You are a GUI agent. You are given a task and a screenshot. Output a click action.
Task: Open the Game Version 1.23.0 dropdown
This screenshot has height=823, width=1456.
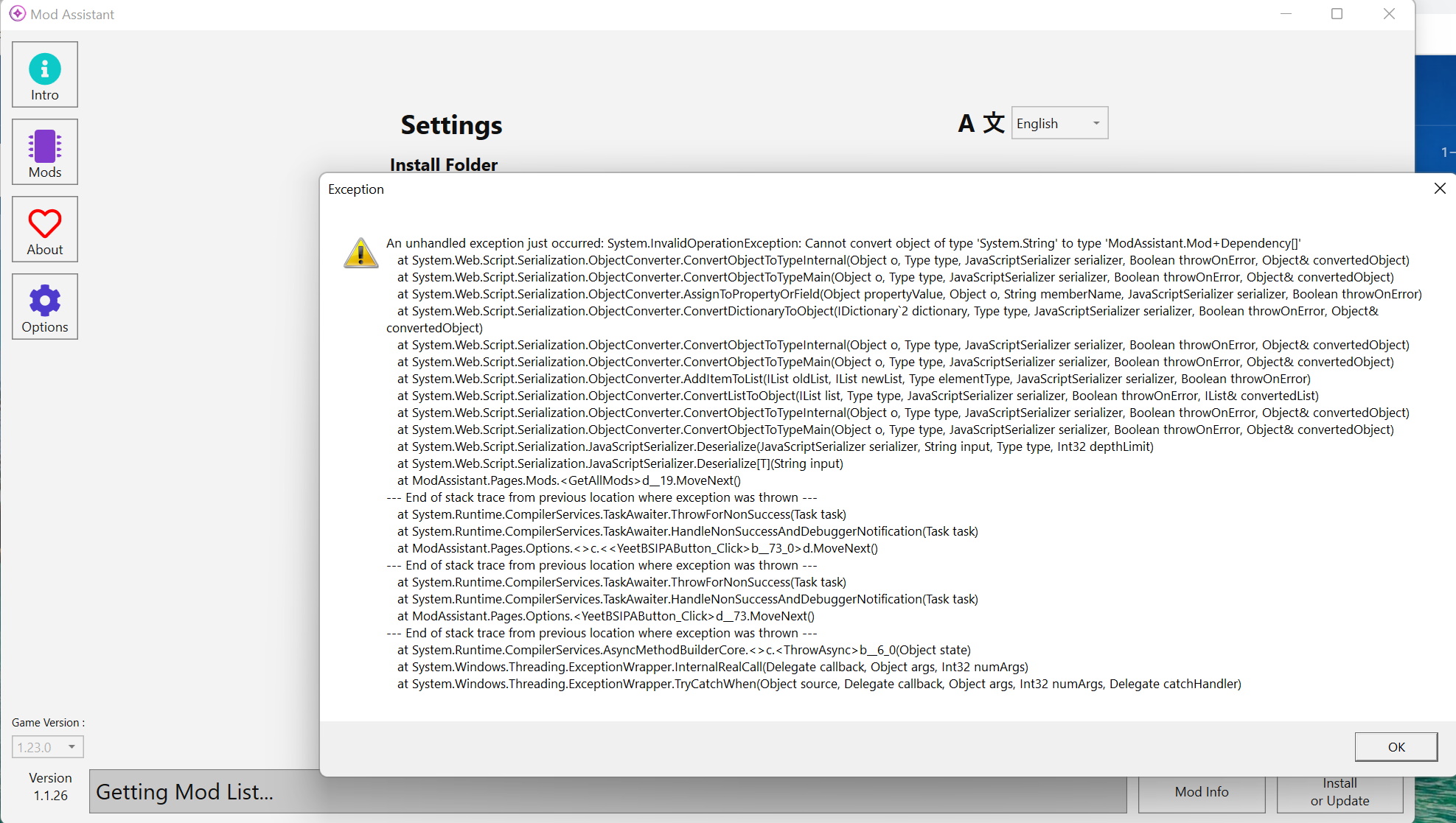(x=48, y=747)
